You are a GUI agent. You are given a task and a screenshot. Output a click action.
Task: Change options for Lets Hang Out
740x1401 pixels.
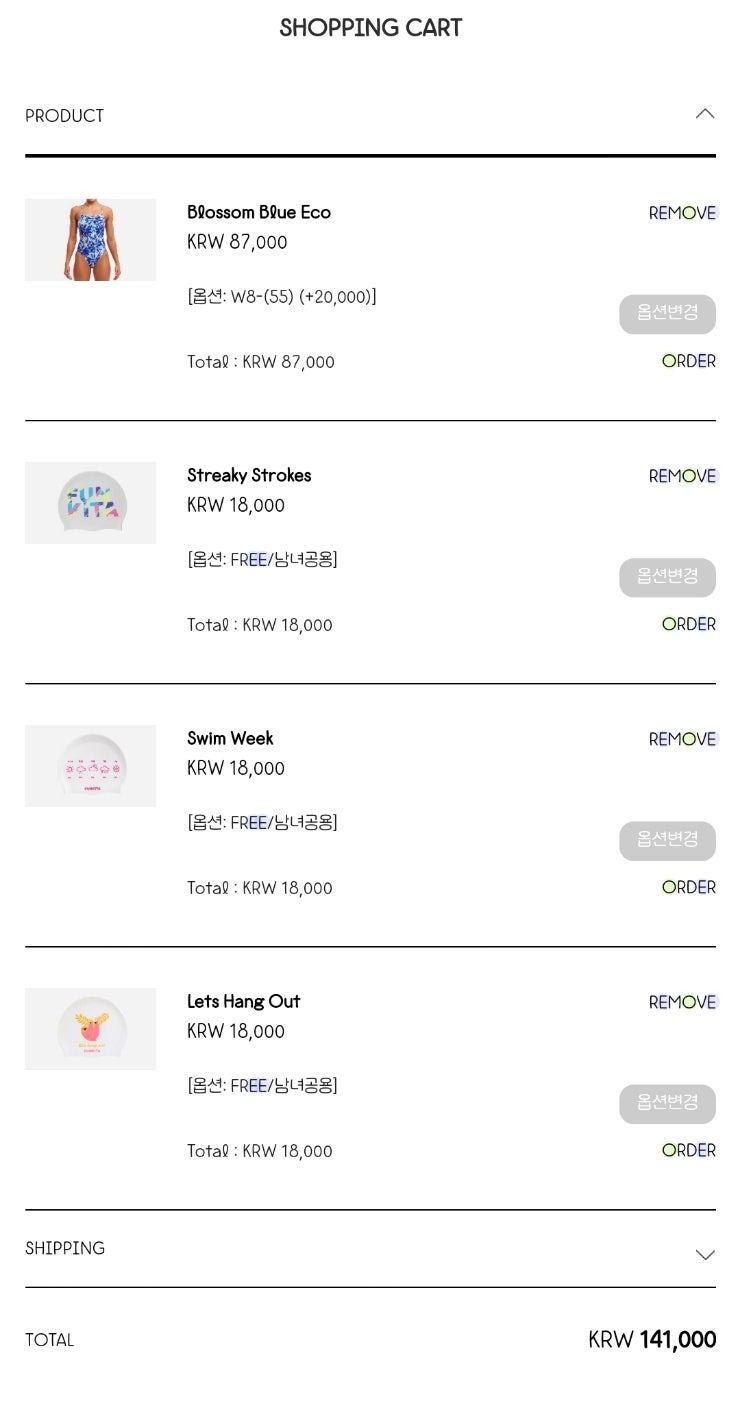[x=667, y=1103]
